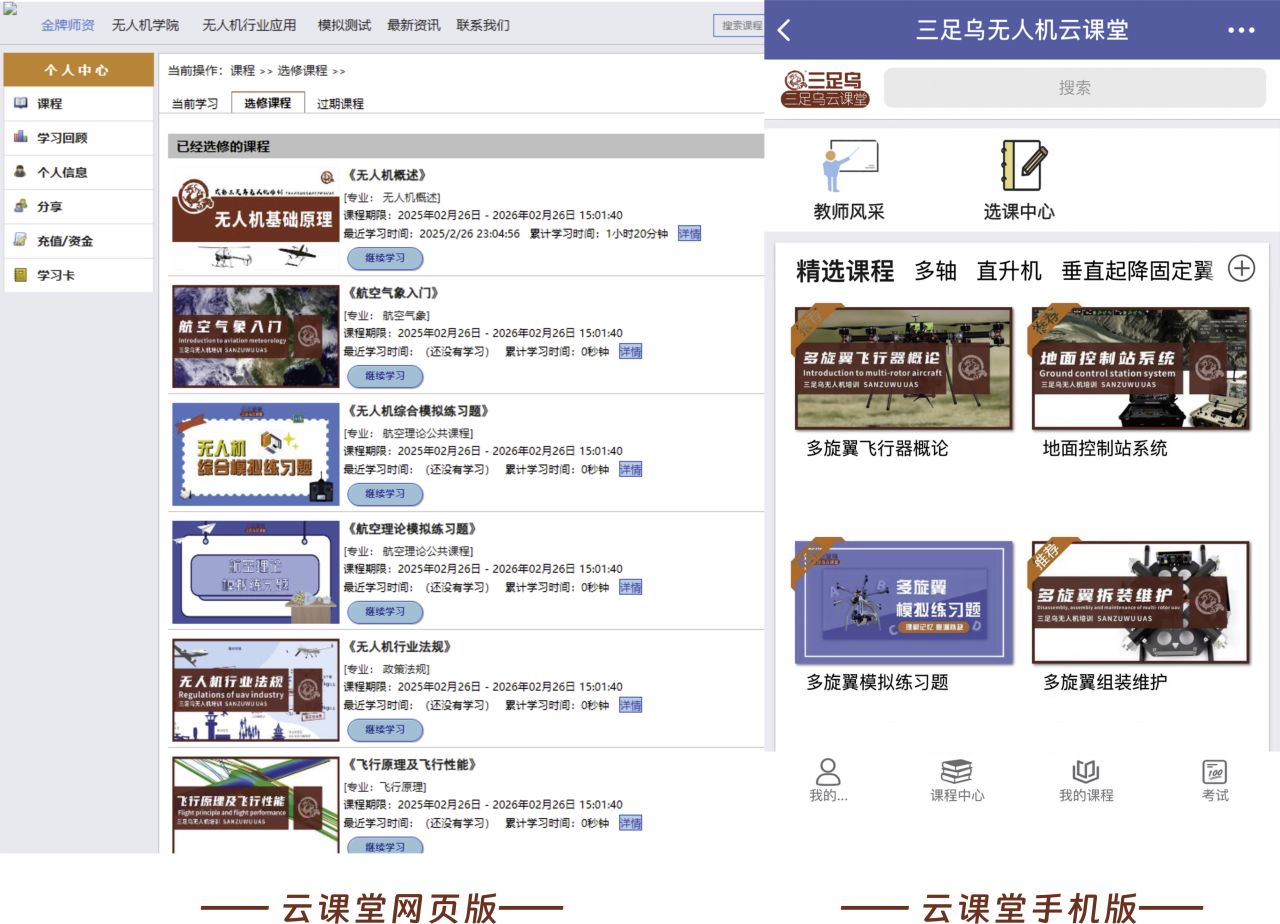
Task: Open the 选课中心 notebook icon
Action: click(1022, 167)
